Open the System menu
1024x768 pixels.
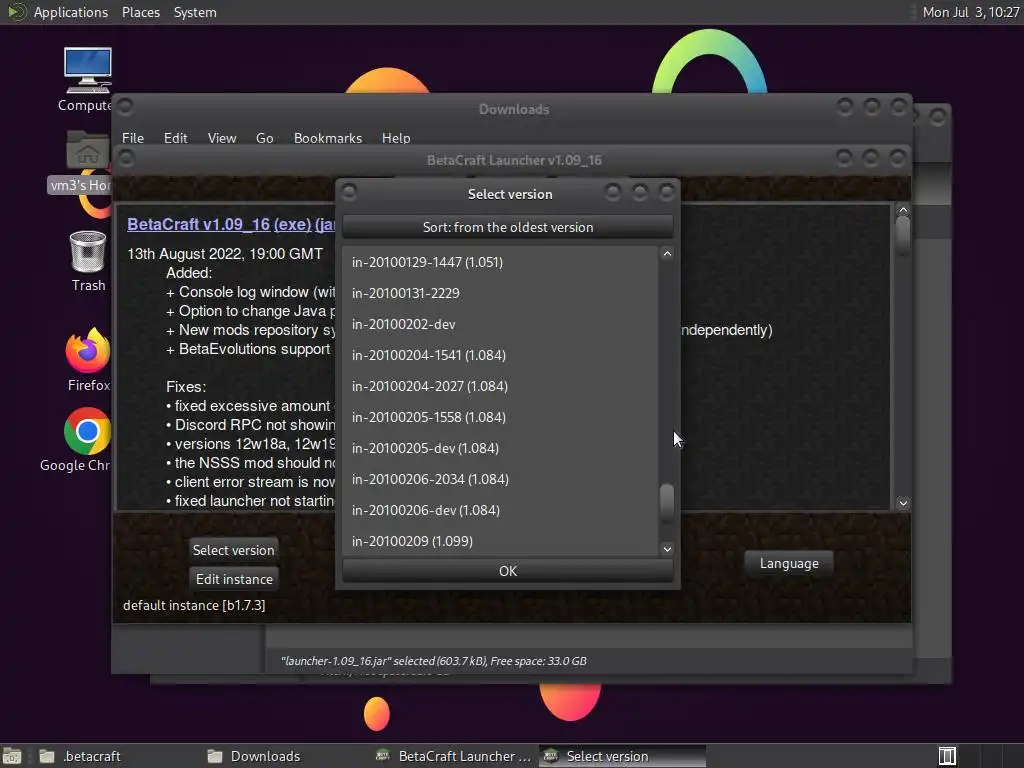click(195, 12)
